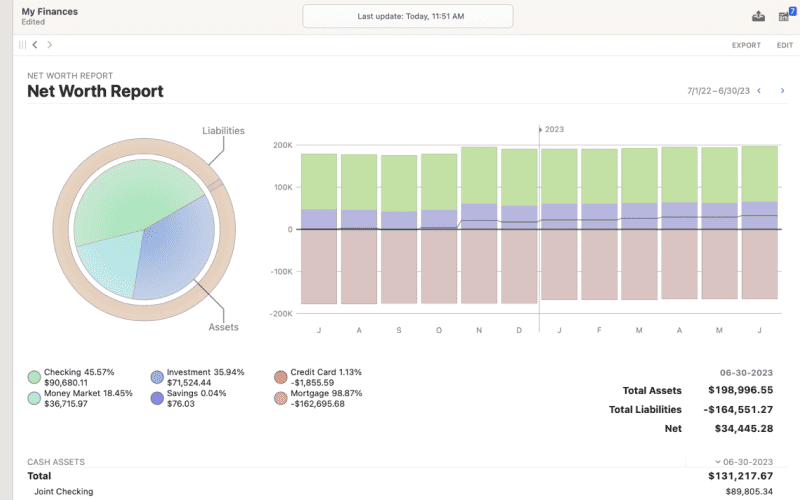The height and width of the screenshot is (500, 800).
Task: Click the Checking legend color circle
Action: point(34,377)
